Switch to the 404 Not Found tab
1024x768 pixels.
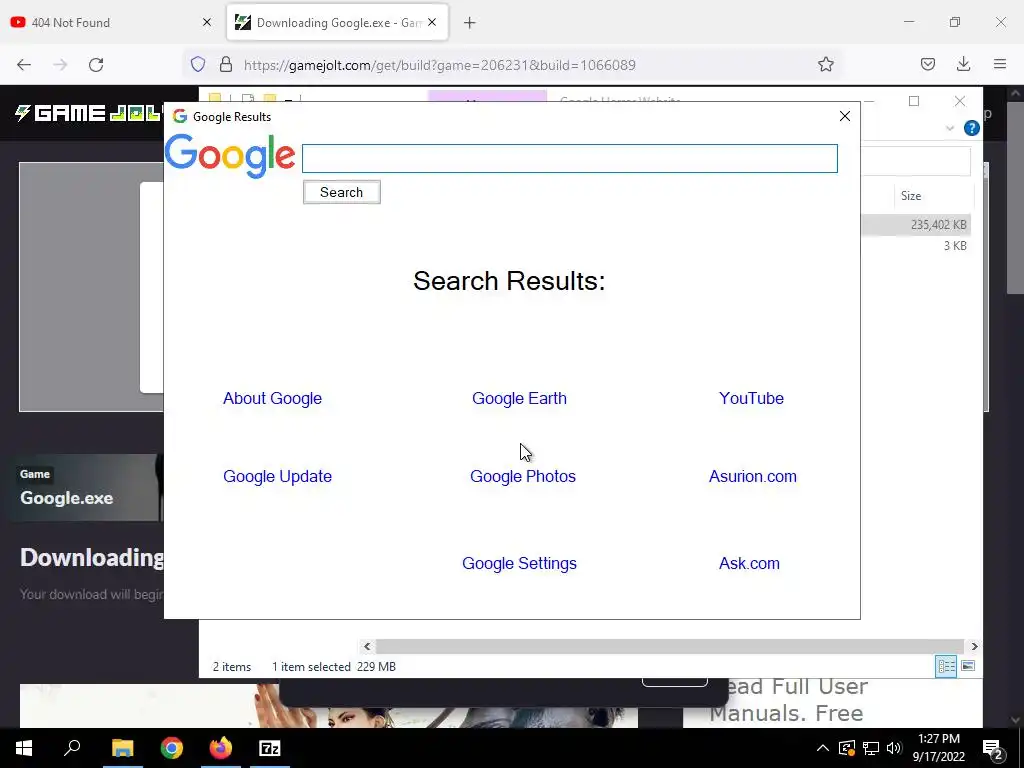click(111, 23)
